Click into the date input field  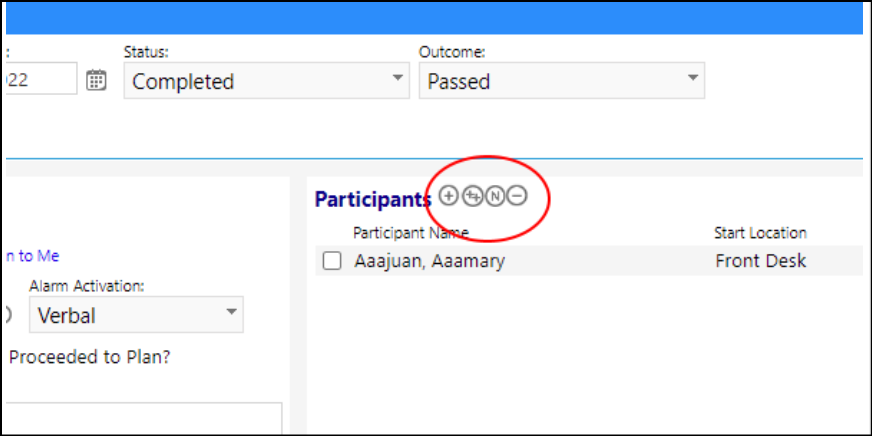40,78
